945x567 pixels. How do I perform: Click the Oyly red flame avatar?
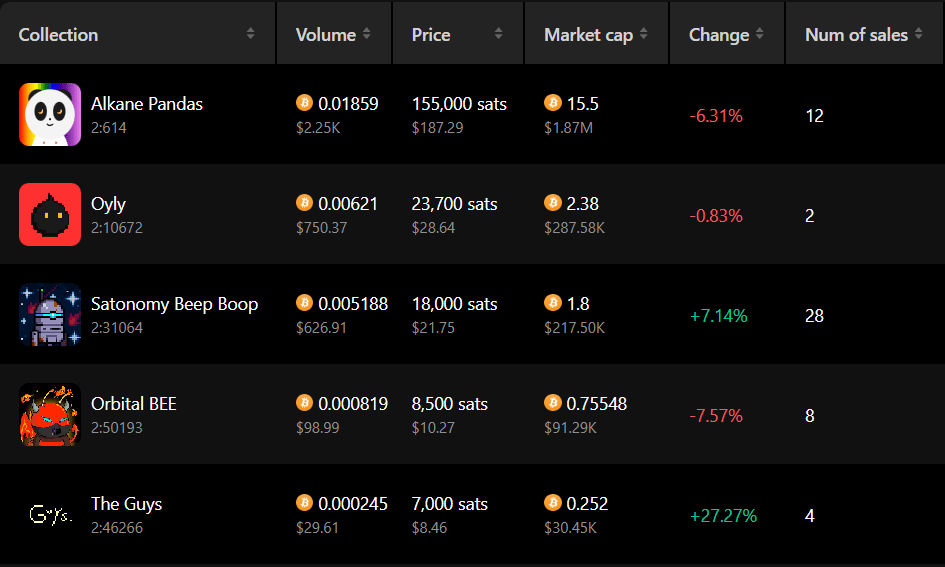click(x=50, y=215)
